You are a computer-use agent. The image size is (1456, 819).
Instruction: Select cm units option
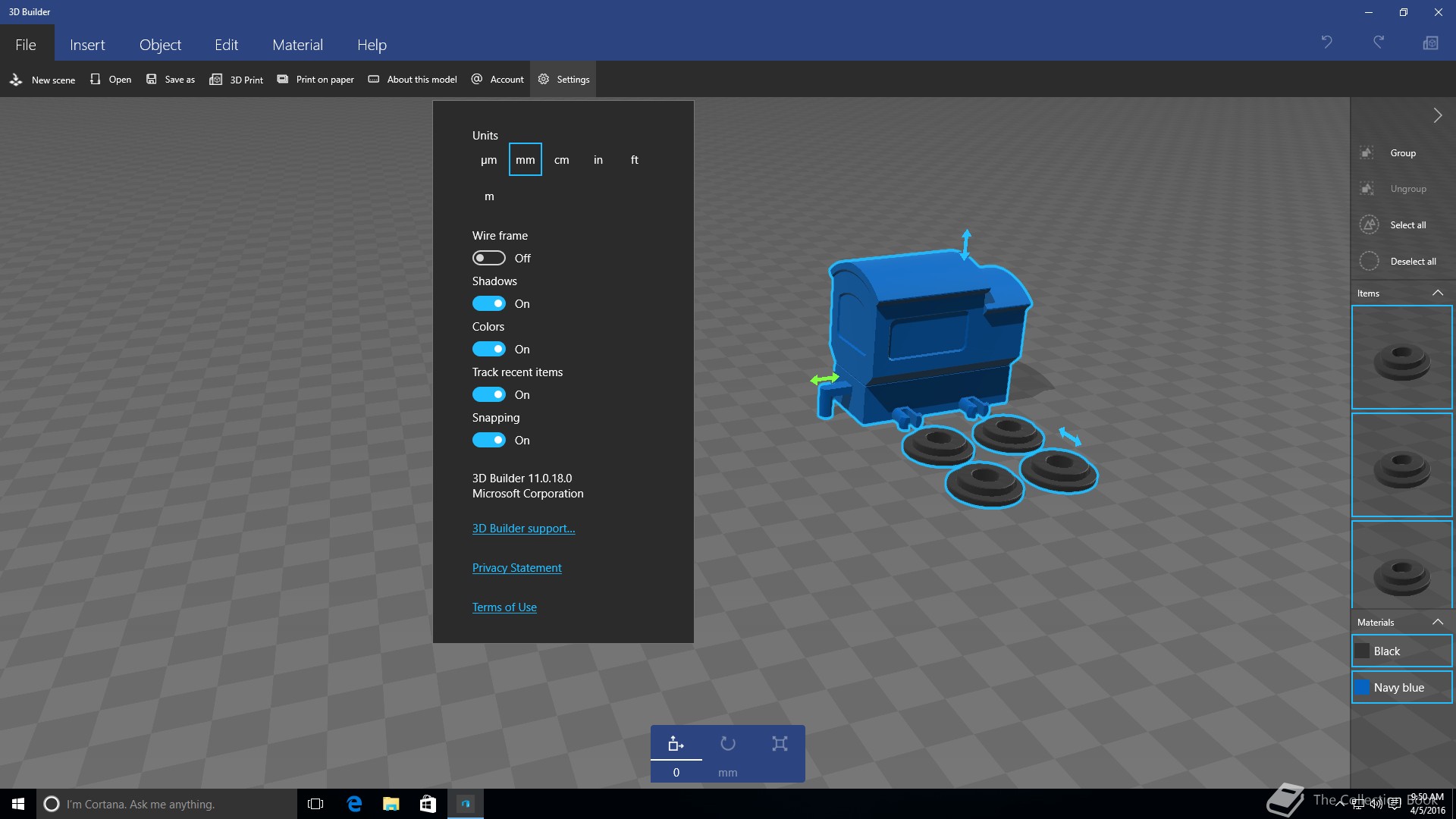click(562, 160)
